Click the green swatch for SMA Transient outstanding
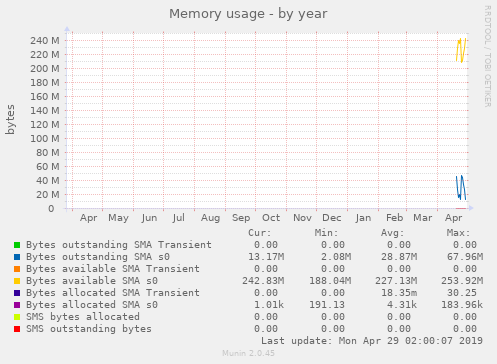Image resolution: width=497 pixels, height=364 pixels. (17, 245)
